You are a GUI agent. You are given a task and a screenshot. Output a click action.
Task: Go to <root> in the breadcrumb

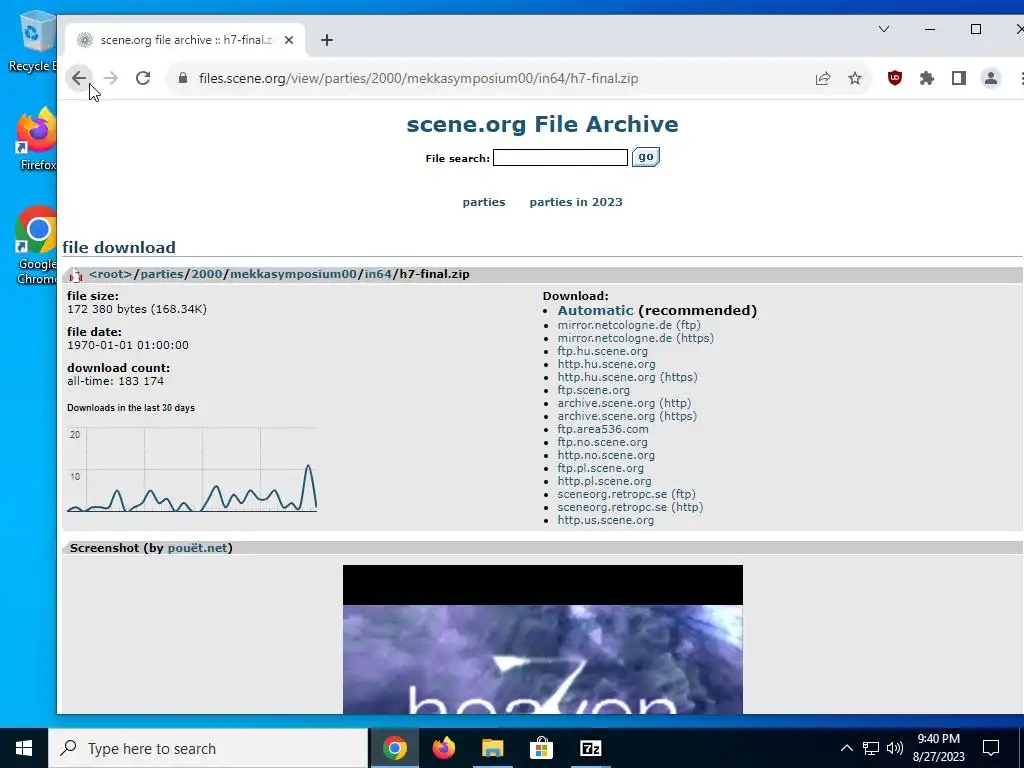tap(110, 274)
